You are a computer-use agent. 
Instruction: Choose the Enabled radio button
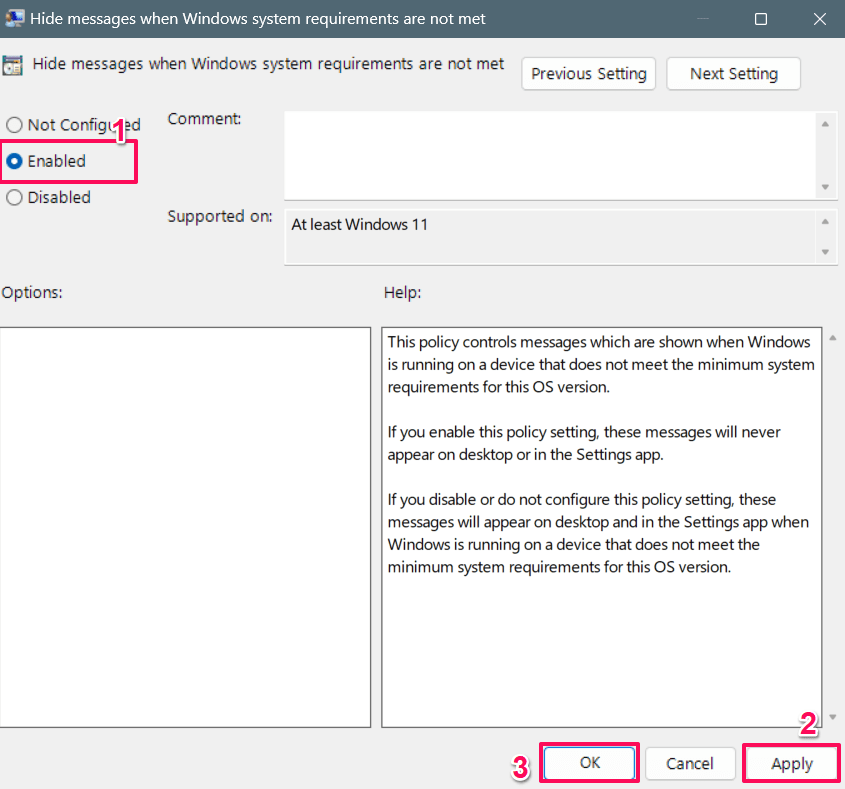(x=15, y=161)
